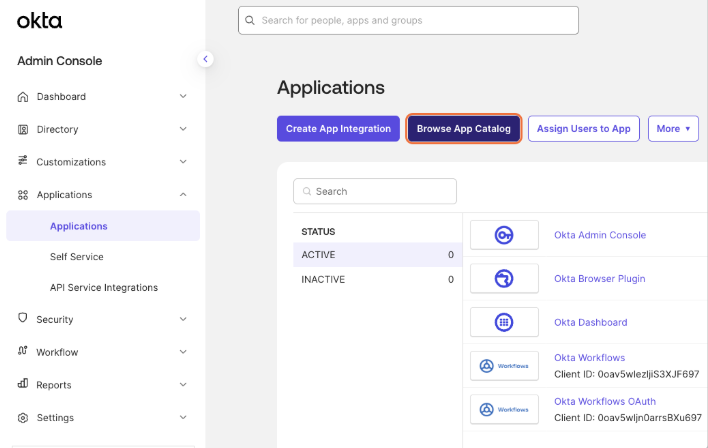Click the Okta Admin Console key icon
Viewport: 708px width, 448px height.
[x=504, y=235]
